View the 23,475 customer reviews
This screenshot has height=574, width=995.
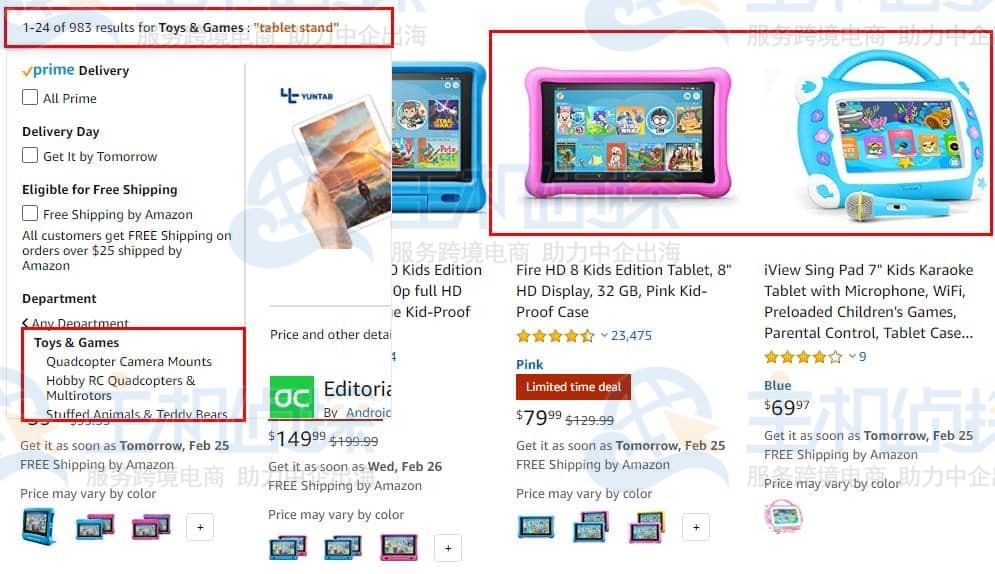click(631, 336)
